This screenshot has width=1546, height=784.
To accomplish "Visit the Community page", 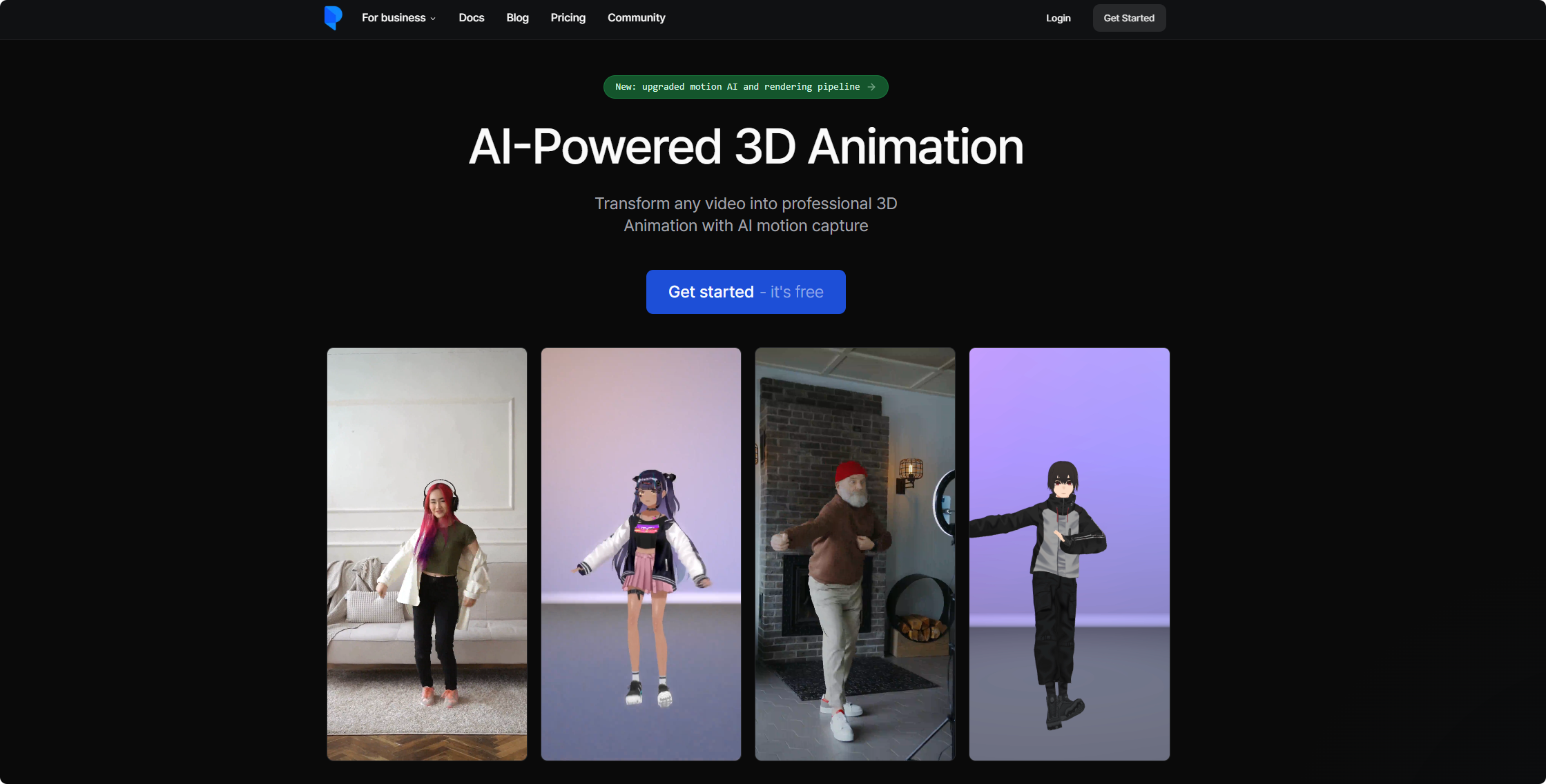I will click(x=636, y=18).
